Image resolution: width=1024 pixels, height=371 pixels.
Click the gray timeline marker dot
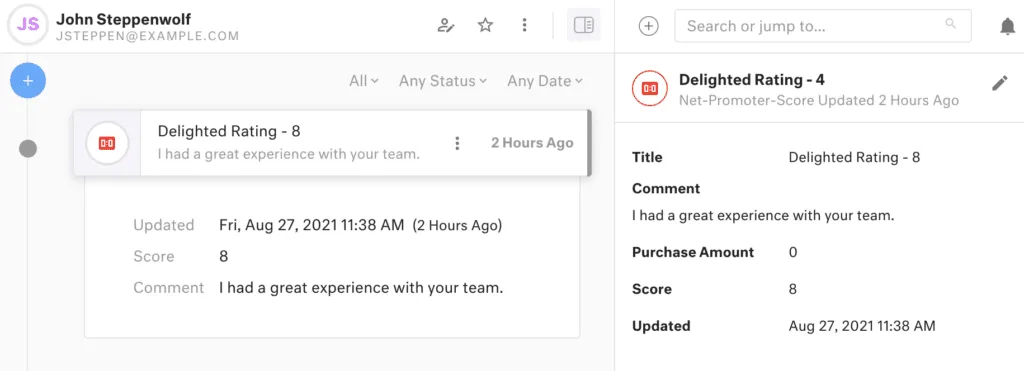pyautogui.click(x=27, y=149)
